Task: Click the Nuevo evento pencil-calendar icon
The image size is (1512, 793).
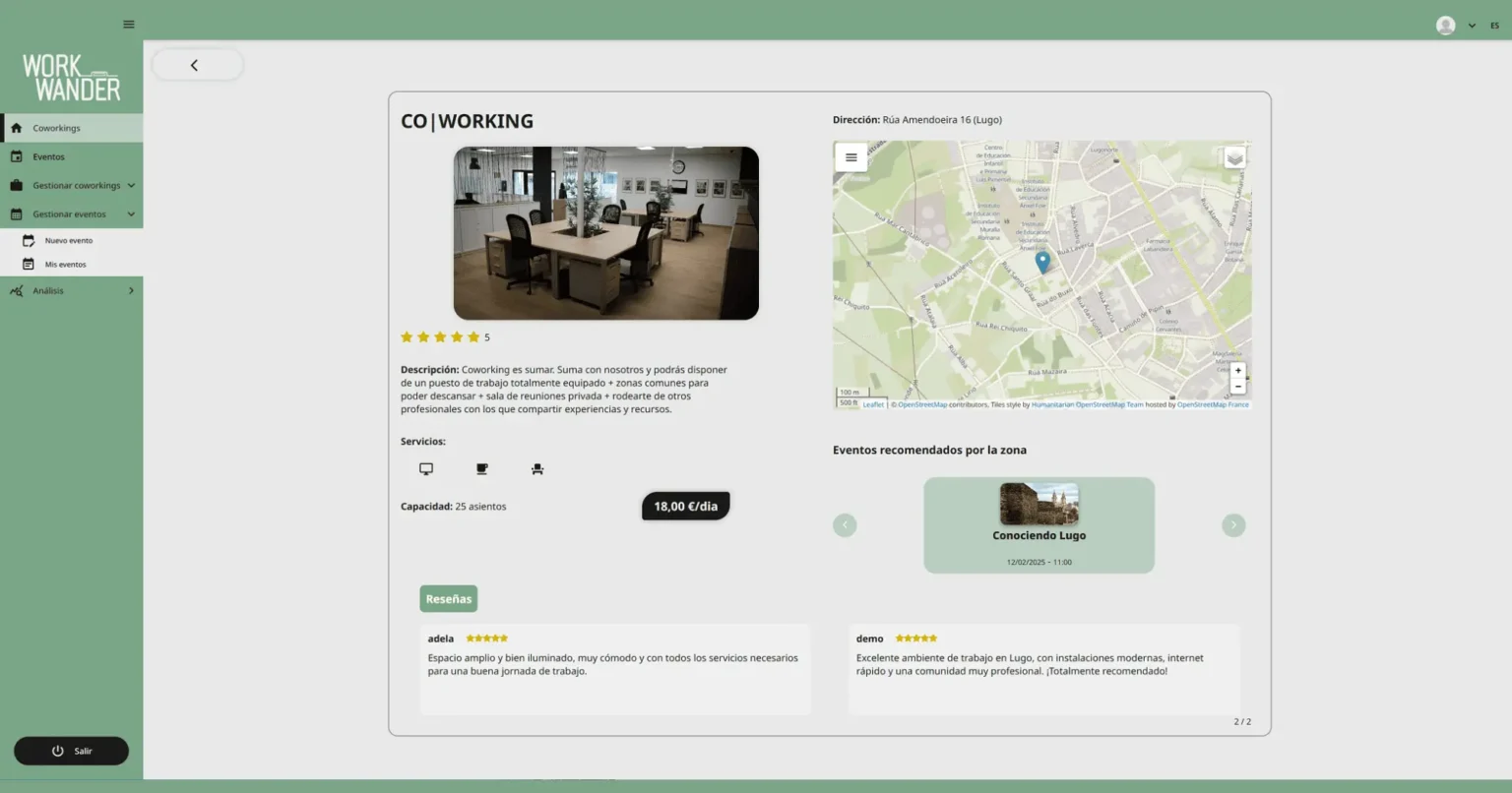Action: point(27,240)
